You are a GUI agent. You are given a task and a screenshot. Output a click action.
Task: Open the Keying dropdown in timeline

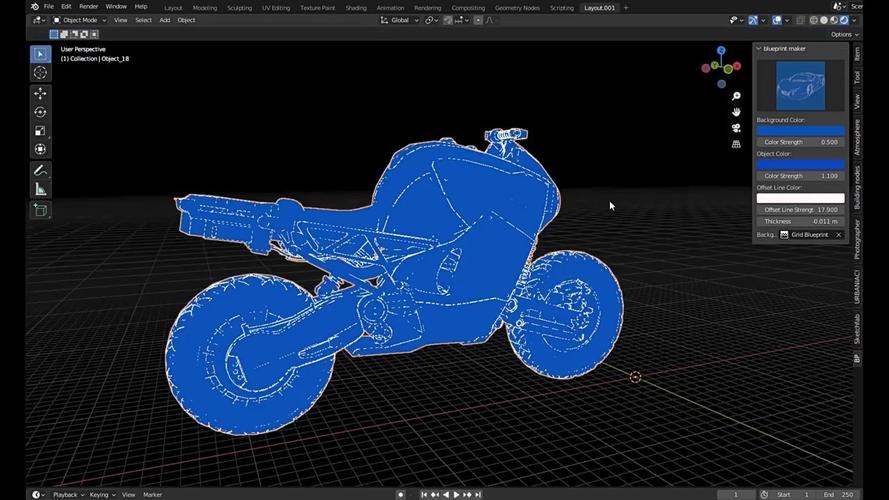point(102,495)
